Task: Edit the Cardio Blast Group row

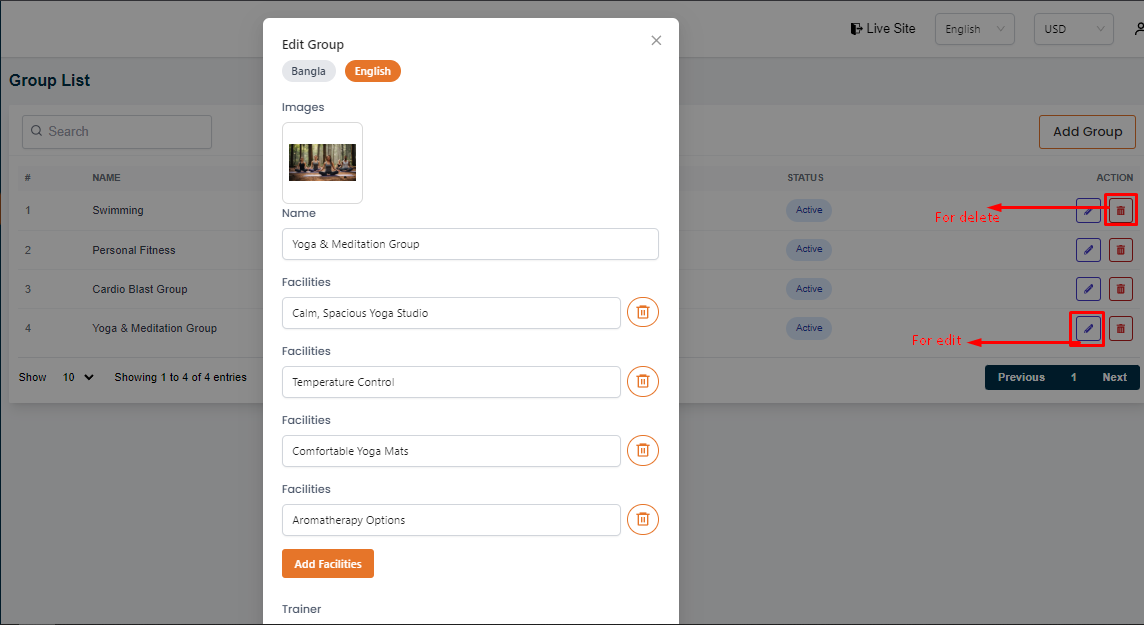Action: (1088, 289)
